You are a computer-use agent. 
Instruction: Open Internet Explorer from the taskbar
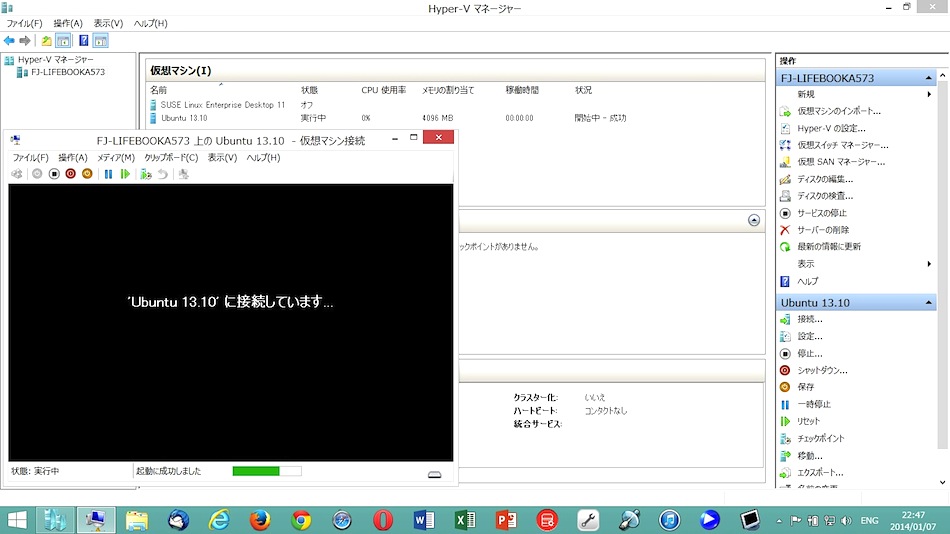(219, 519)
